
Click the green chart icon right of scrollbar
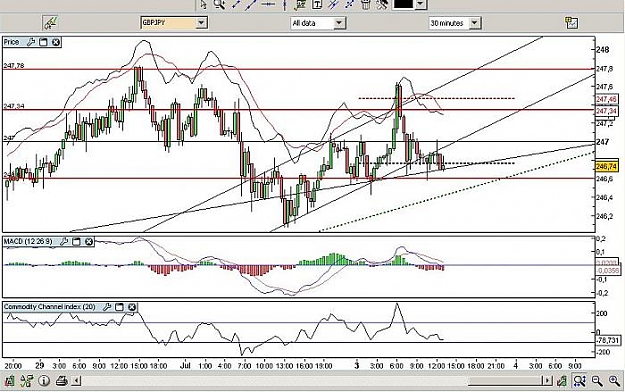[562, 381]
